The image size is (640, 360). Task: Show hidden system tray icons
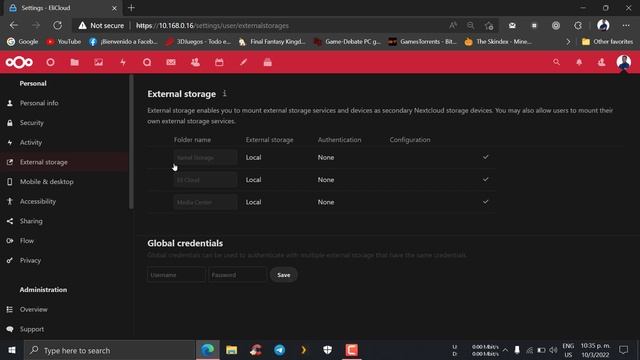505,350
